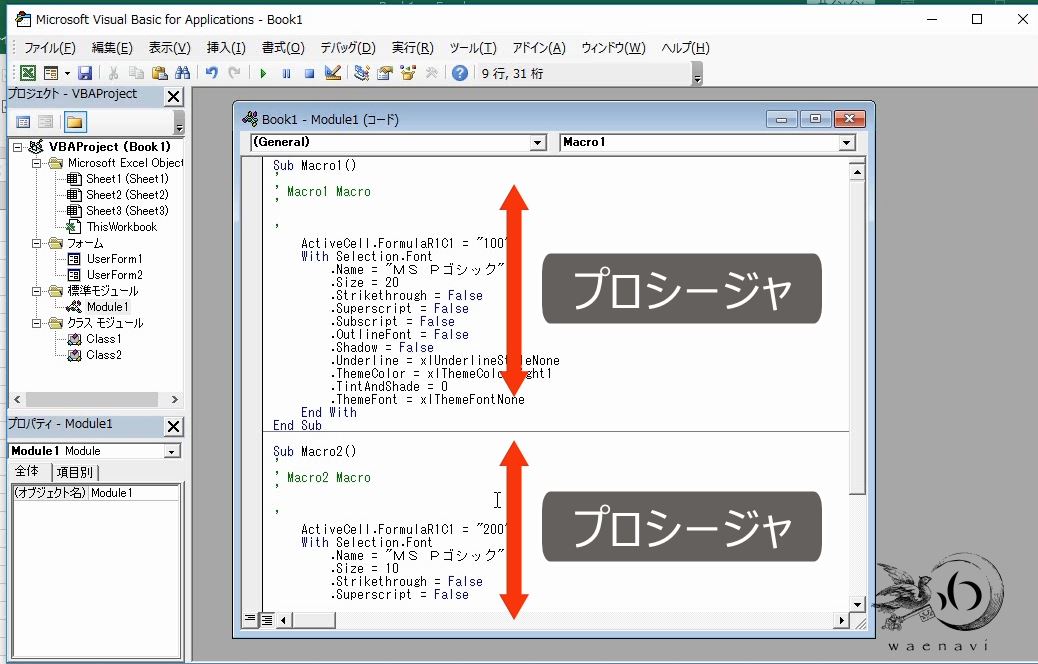Cut the selection with the scissors icon
This screenshot has height=664, width=1038.
(114, 73)
